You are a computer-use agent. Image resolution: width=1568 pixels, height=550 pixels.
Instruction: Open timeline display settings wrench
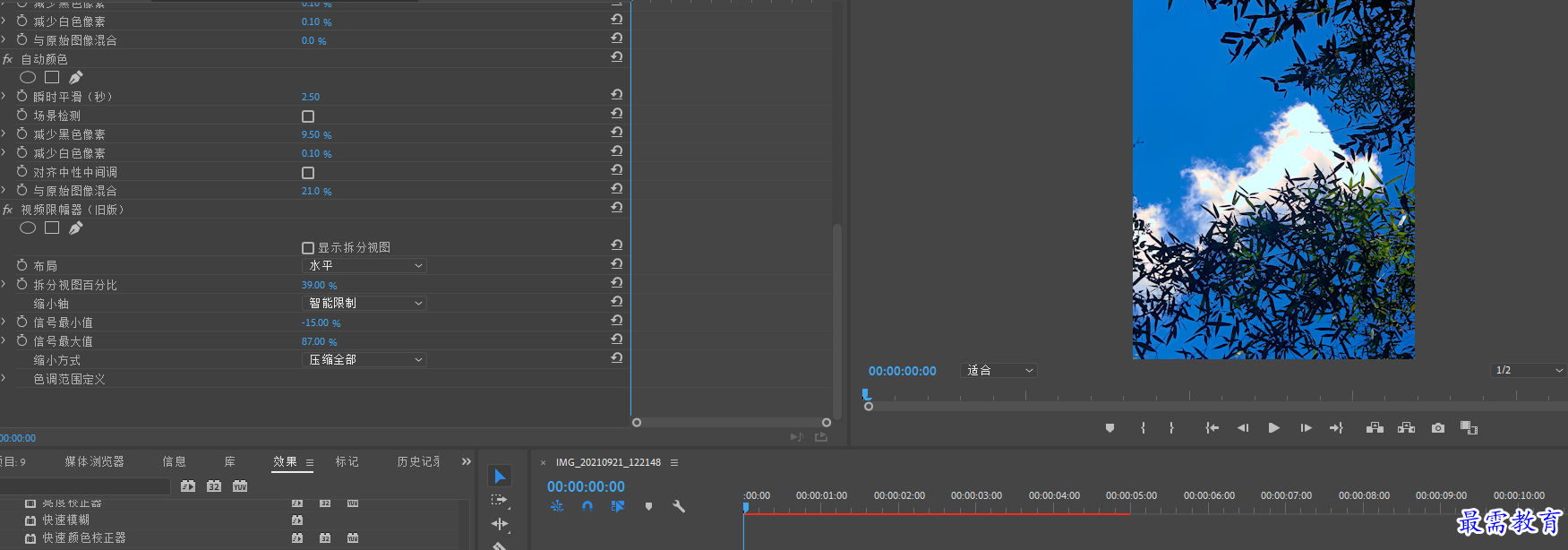coord(679,506)
